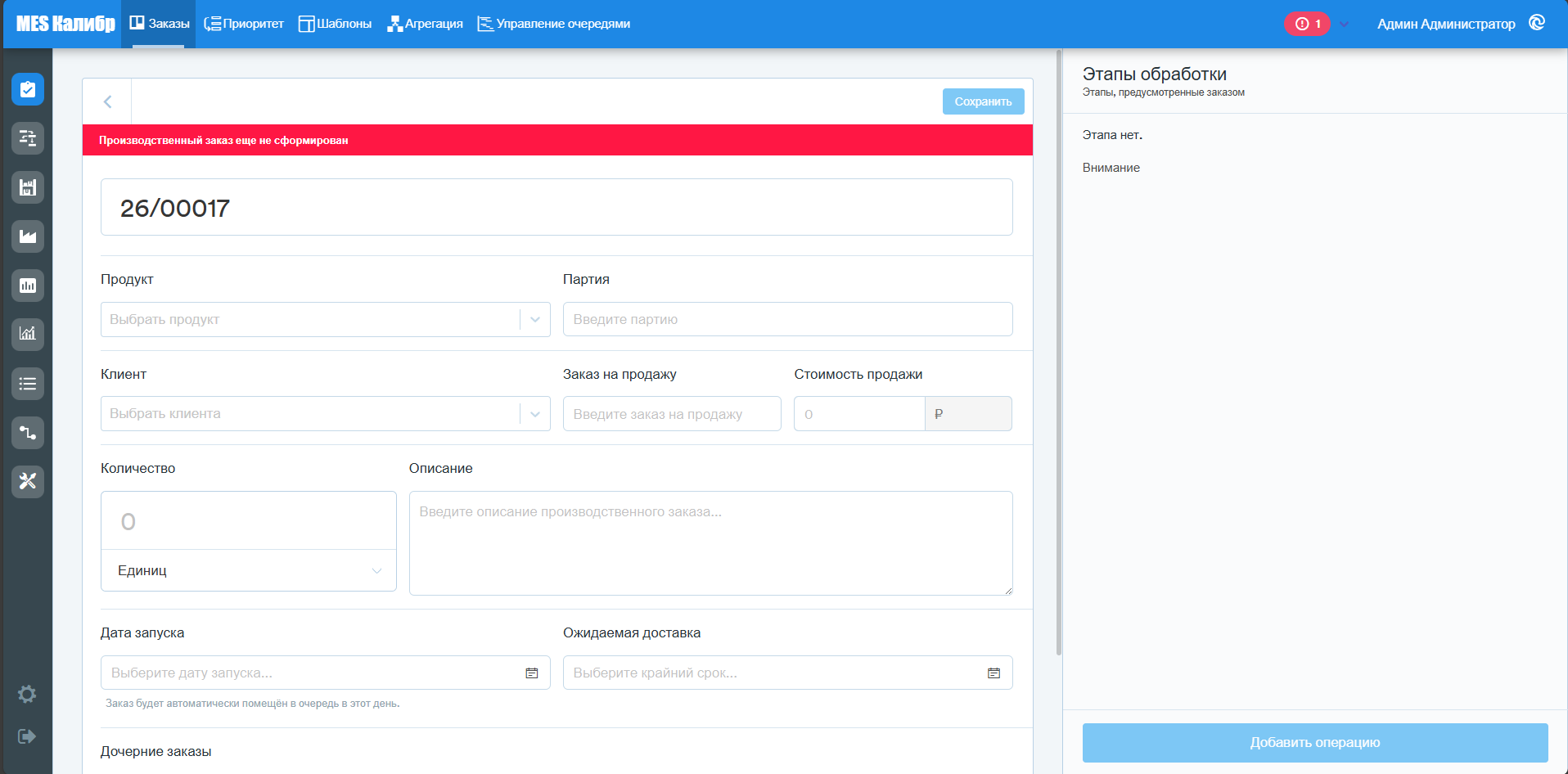Click the order number 26/00017 field
The width and height of the screenshot is (1568, 774).
pos(556,207)
